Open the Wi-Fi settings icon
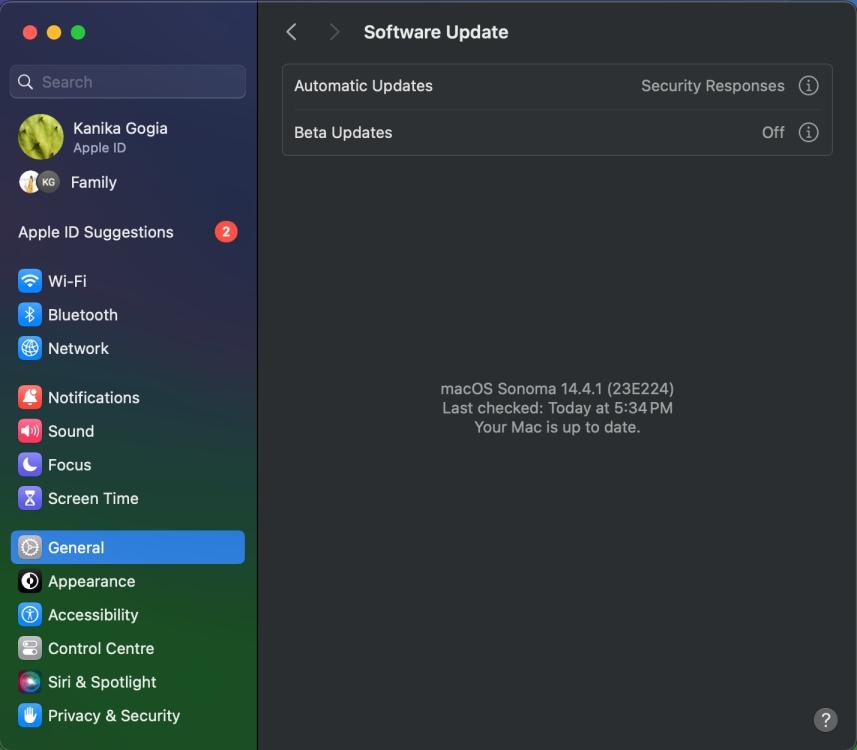857x750 pixels. [x=30, y=281]
